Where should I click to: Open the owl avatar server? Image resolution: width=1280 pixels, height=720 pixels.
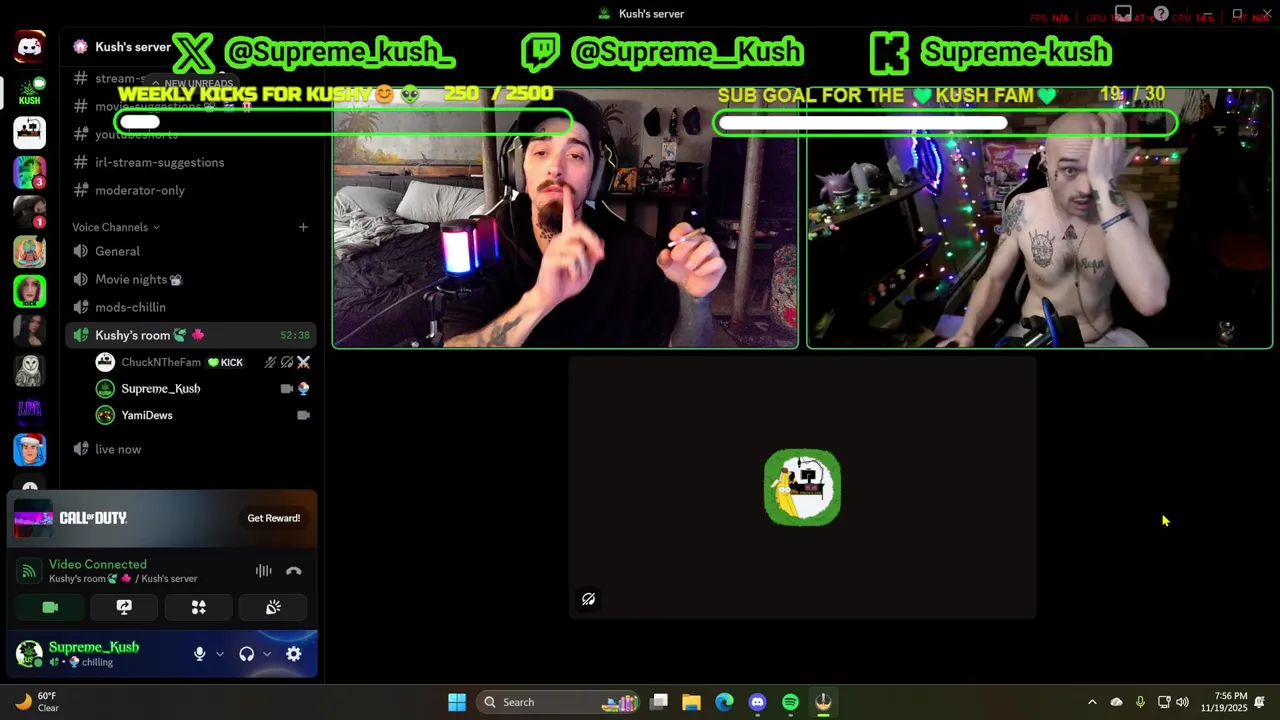[29, 370]
